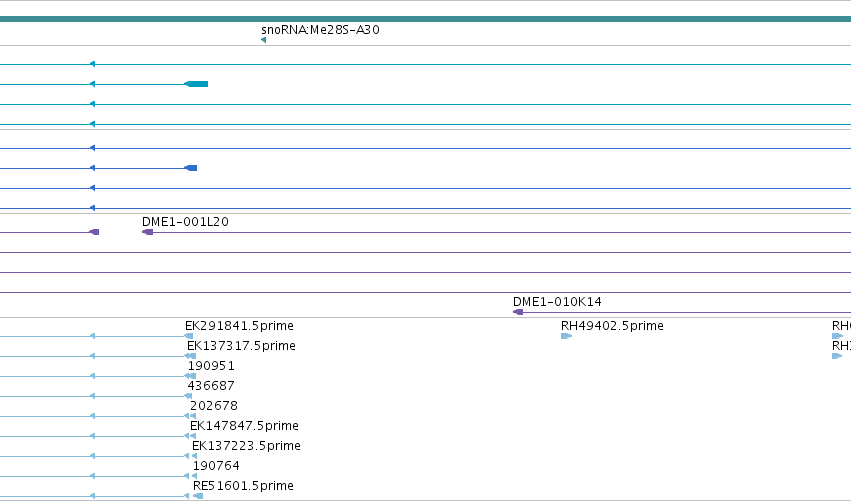Open the EK291841.5prime EST label
The image size is (851, 501).
point(239,326)
